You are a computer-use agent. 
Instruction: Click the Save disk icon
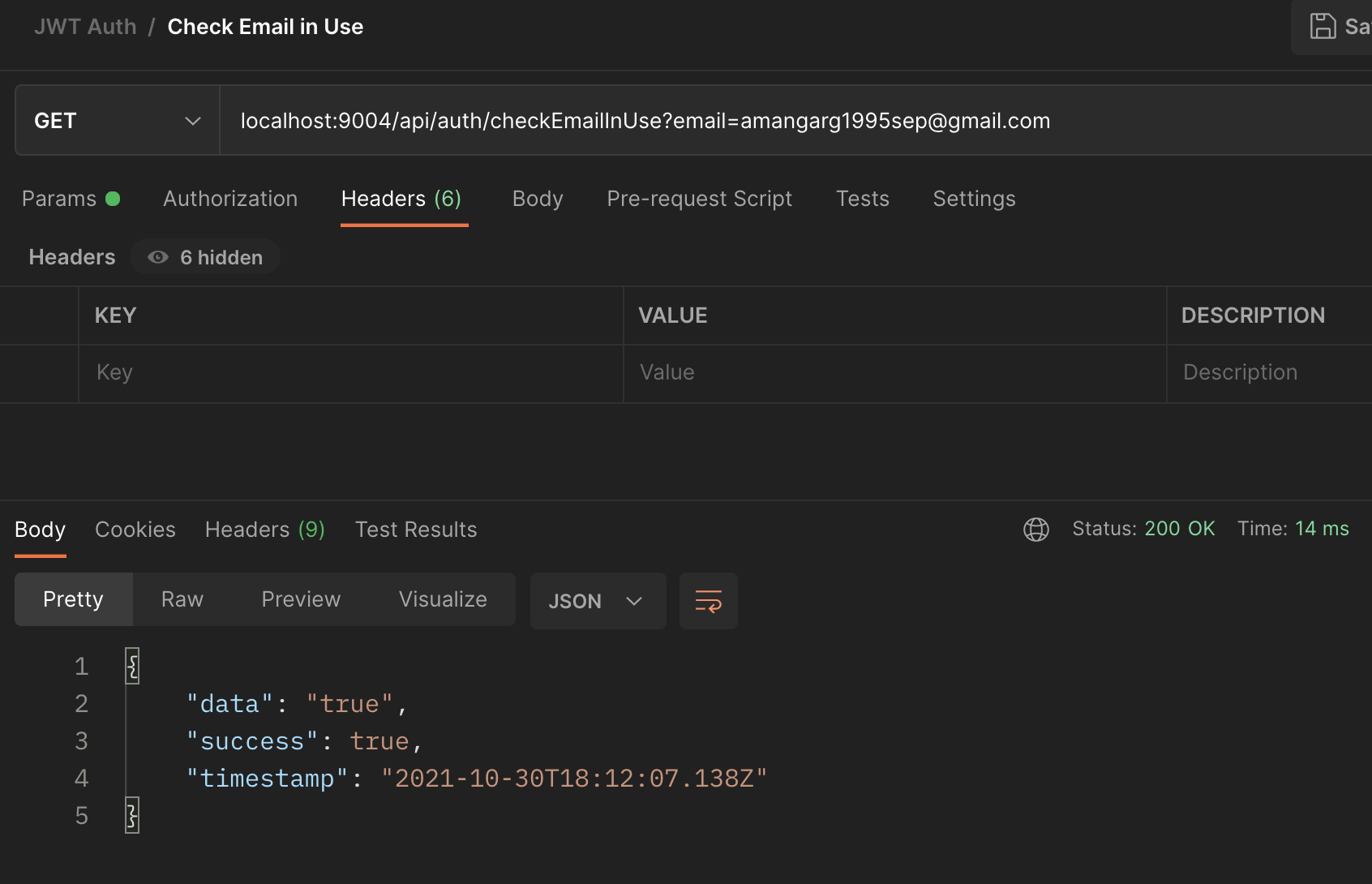point(1323,26)
